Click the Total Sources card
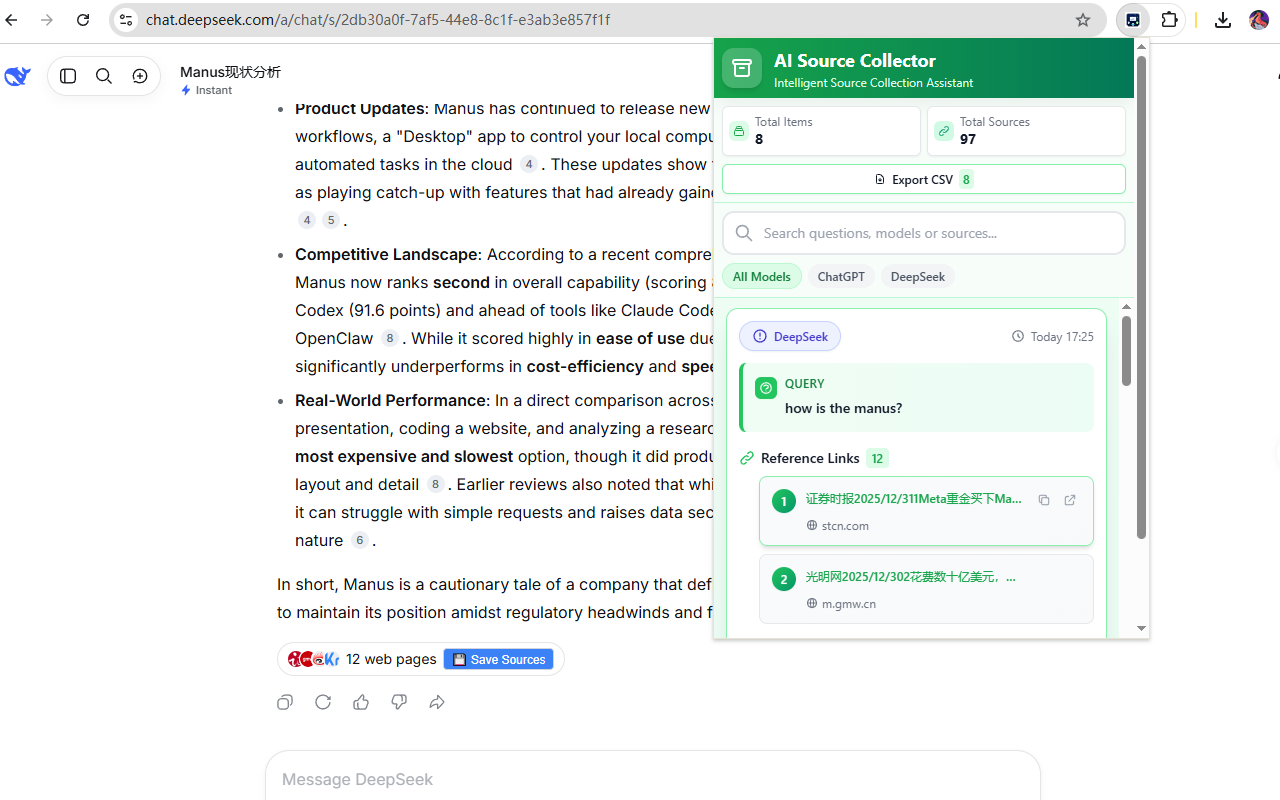This screenshot has width=1280, height=800. 1026,131
